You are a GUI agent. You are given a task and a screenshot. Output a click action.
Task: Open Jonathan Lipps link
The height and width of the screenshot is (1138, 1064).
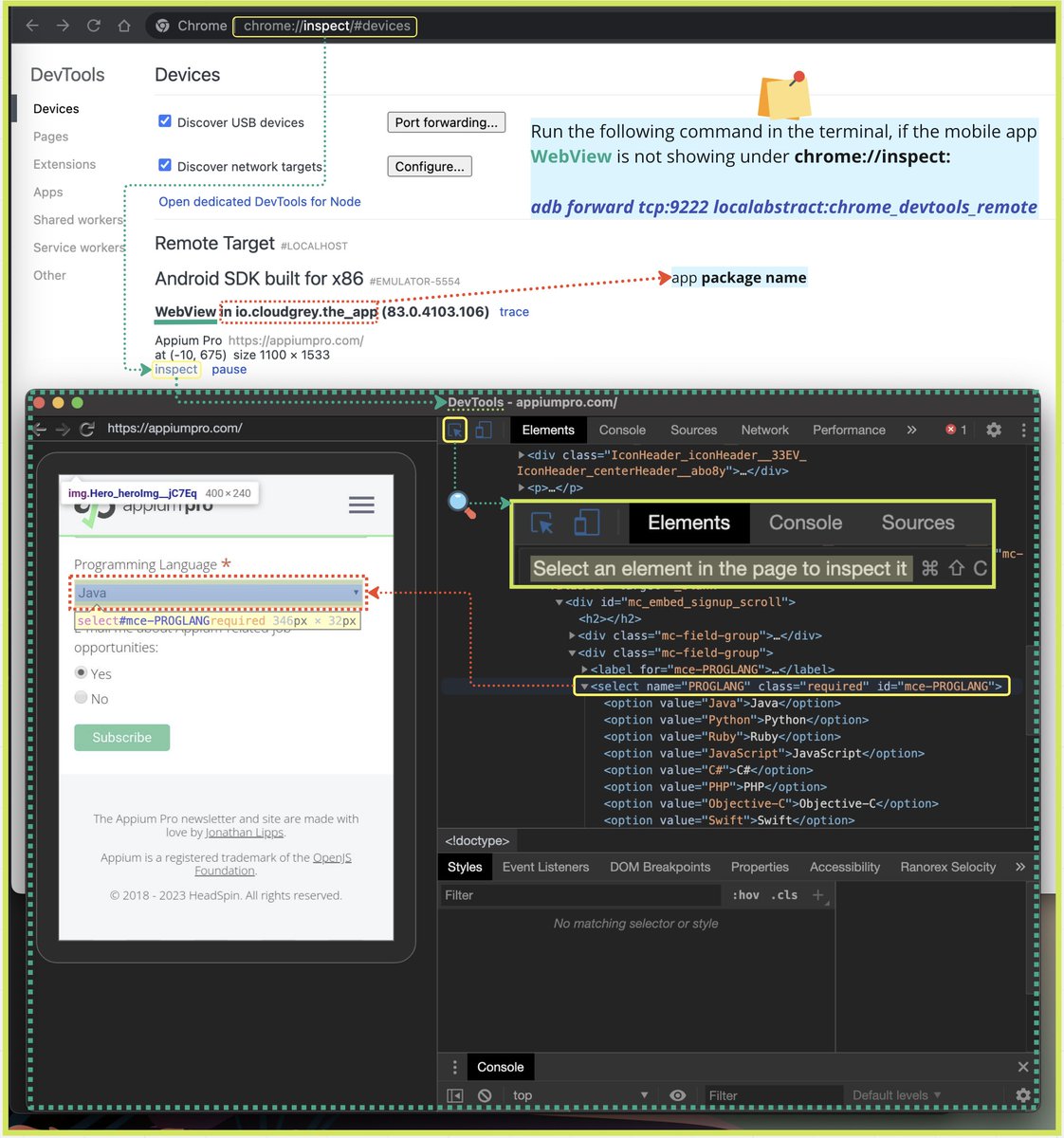245,833
